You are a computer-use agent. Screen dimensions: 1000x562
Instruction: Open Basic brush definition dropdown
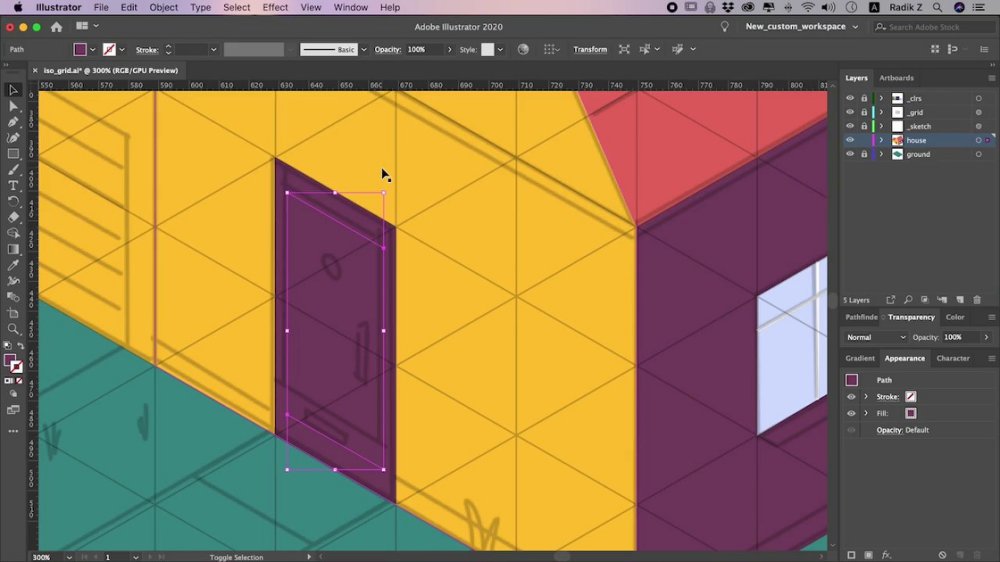(364, 49)
